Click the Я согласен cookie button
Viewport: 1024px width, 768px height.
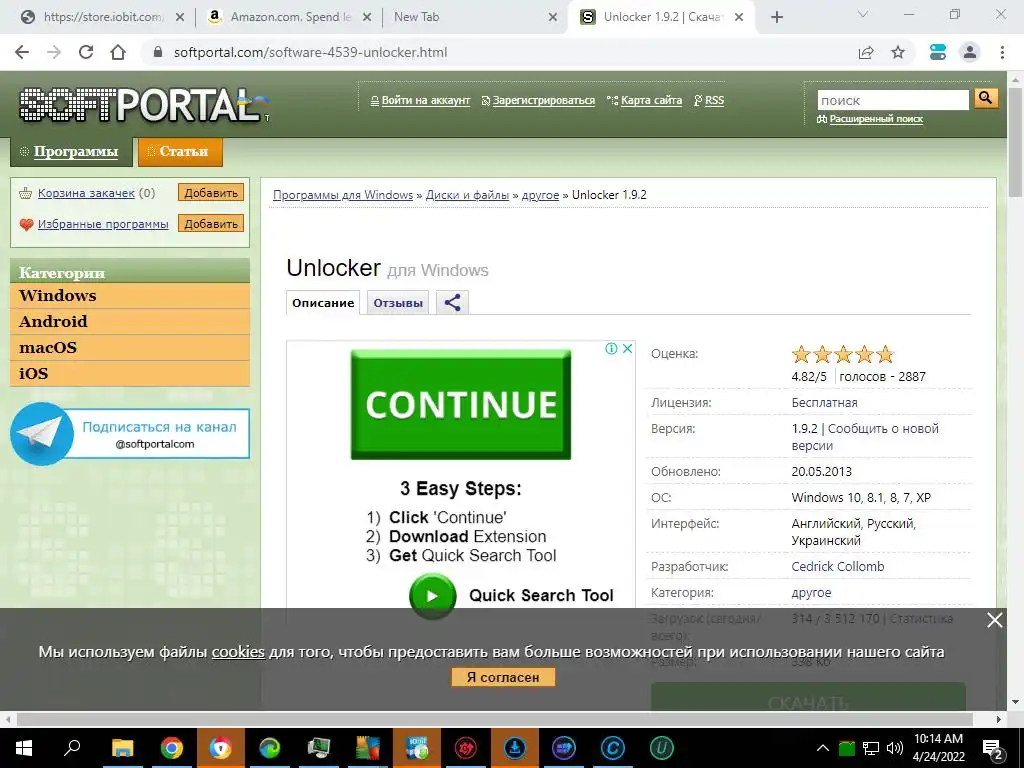(x=503, y=677)
